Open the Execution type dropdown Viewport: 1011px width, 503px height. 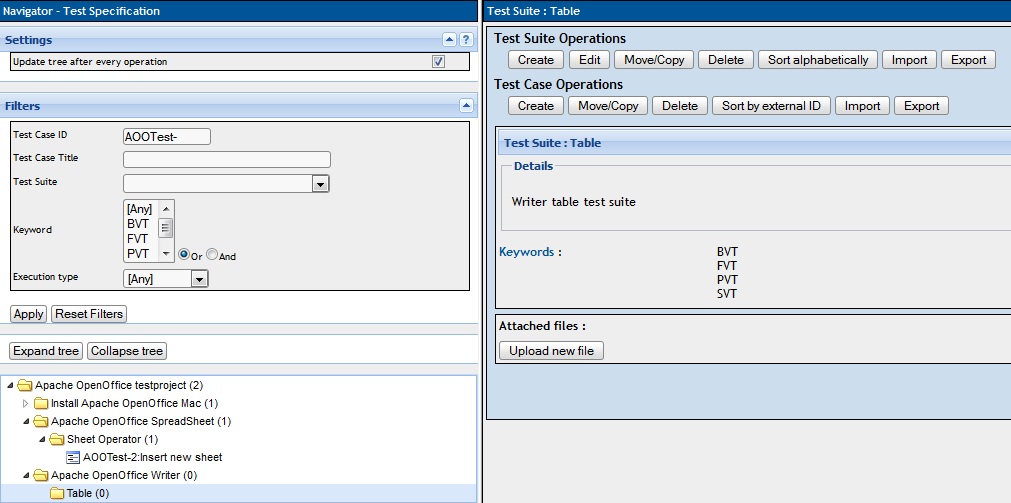(199, 279)
